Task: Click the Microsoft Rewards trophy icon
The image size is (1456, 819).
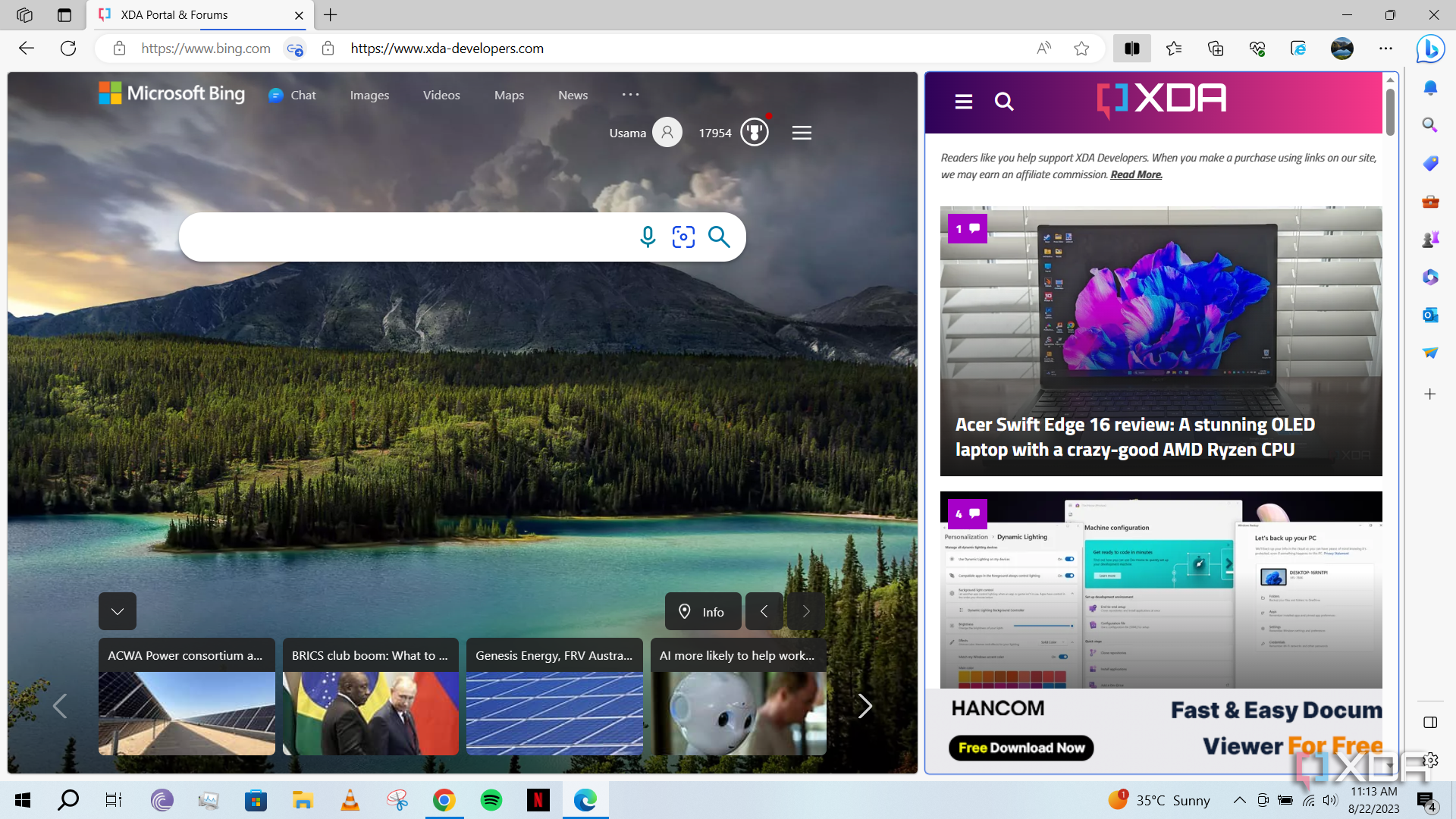Action: 754,133
